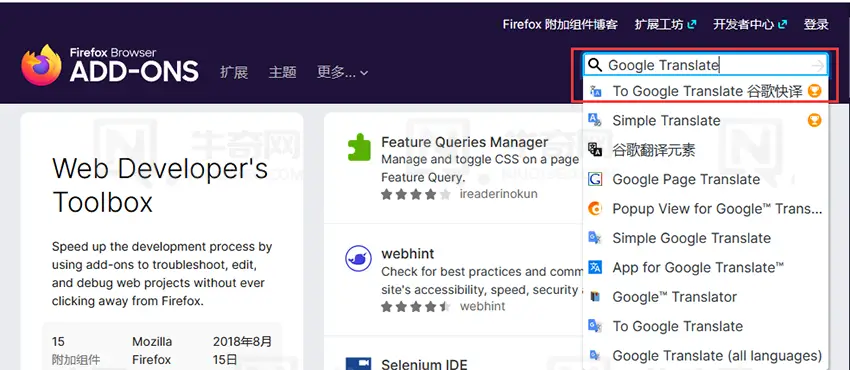
Task: Select the 谷歌翻译元素 suggestion
Action: point(706,150)
